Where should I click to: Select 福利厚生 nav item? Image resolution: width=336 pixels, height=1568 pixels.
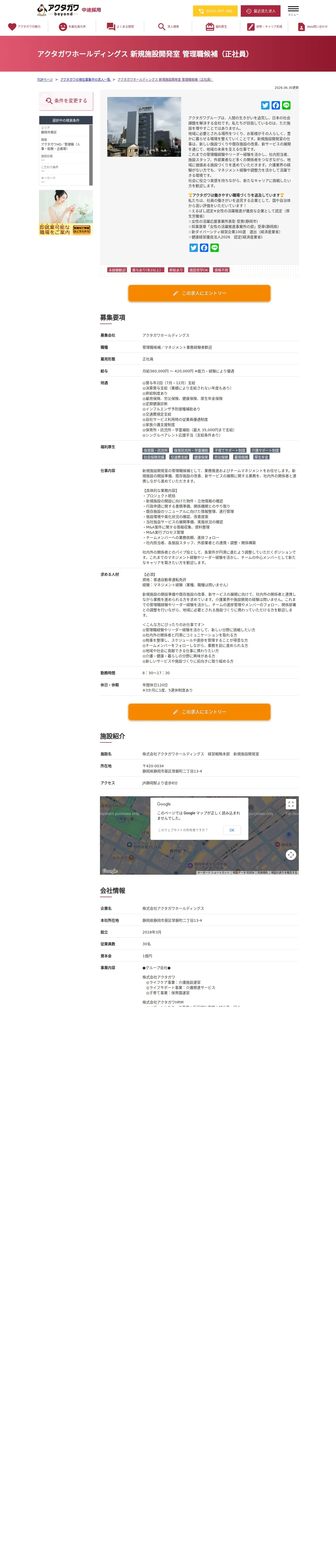click(216, 27)
